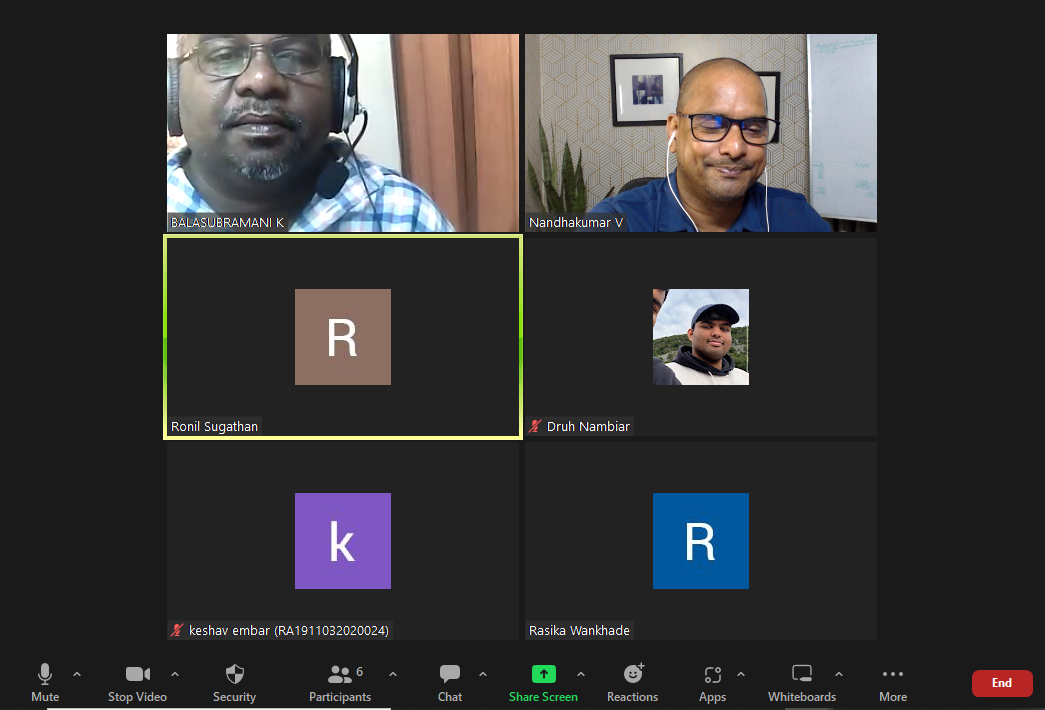Viewport: 1045px width, 710px height.
Task: Expand the Apps options arrow
Action: coord(741,674)
